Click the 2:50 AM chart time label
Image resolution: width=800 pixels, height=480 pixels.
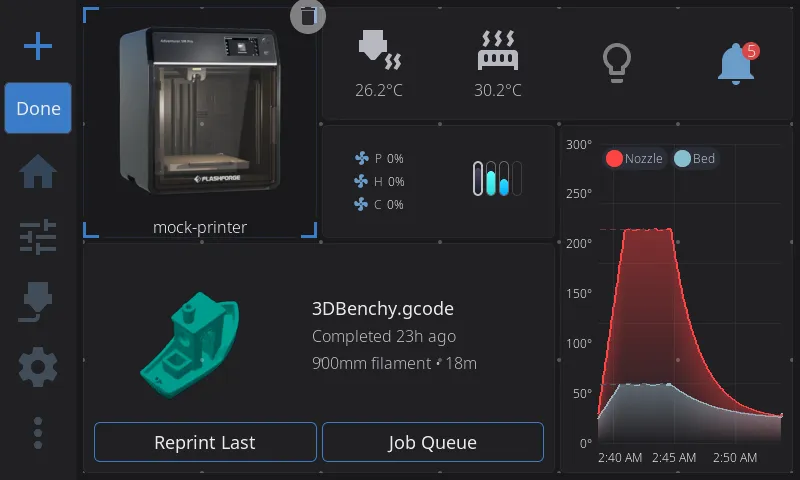point(735,458)
